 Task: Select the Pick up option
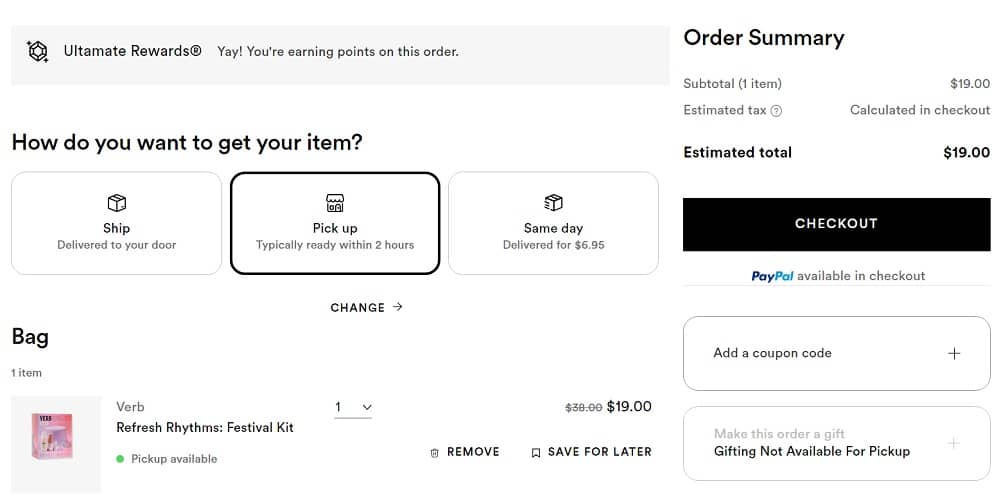(x=334, y=223)
